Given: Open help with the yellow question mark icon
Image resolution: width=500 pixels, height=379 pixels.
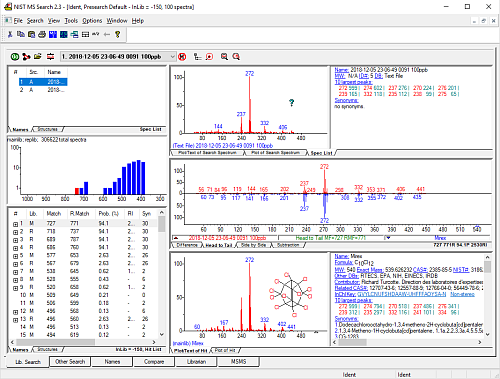Looking at the screenshot, I should coord(117,34).
